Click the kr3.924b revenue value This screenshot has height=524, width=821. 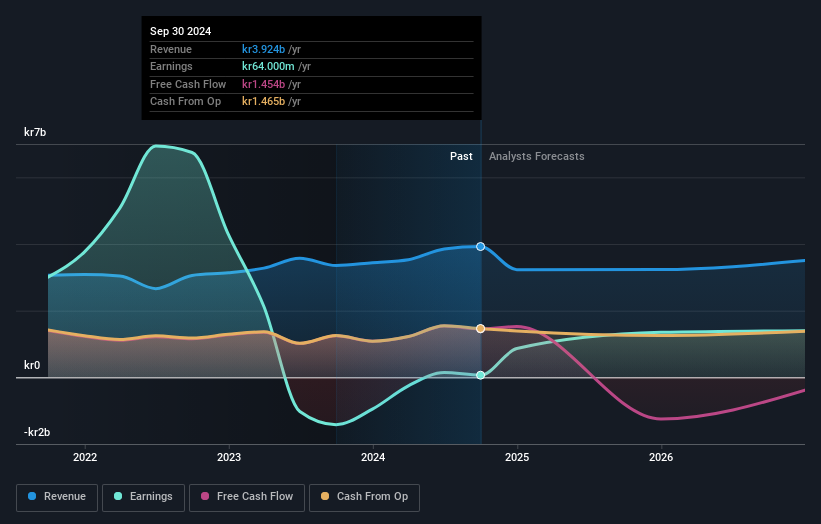pyautogui.click(x=263, y=49)
